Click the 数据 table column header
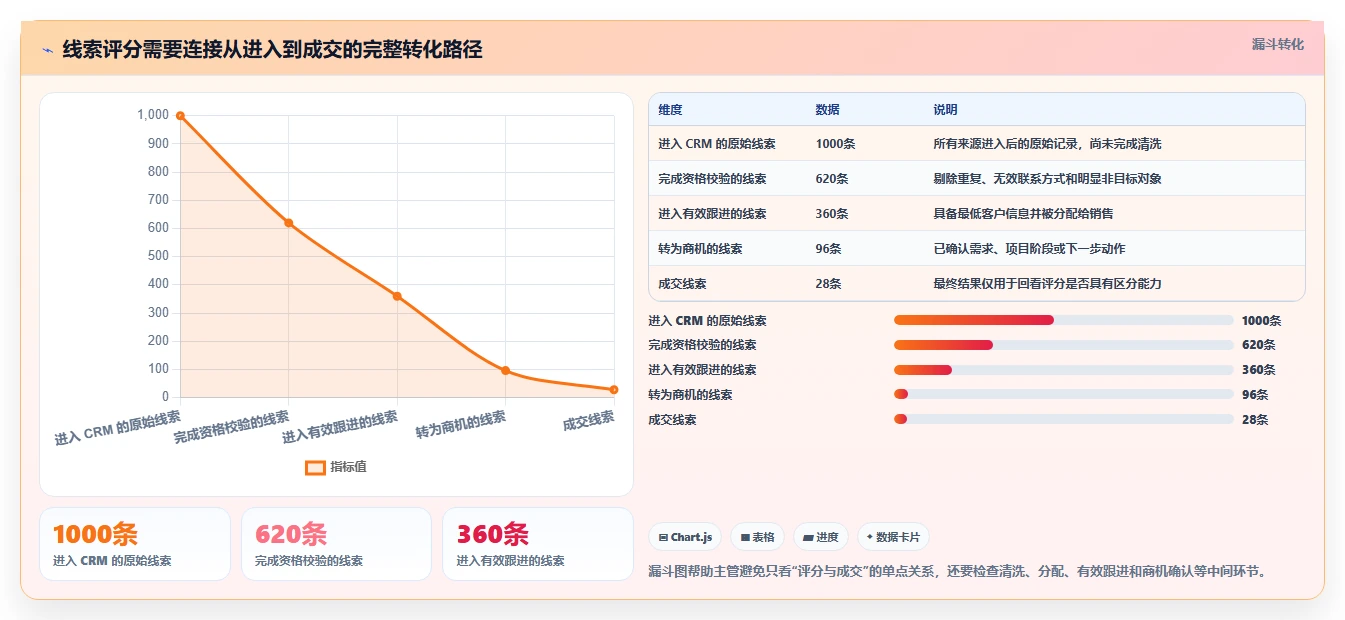Screen dimensions: 1345x620 coord(827,110)
